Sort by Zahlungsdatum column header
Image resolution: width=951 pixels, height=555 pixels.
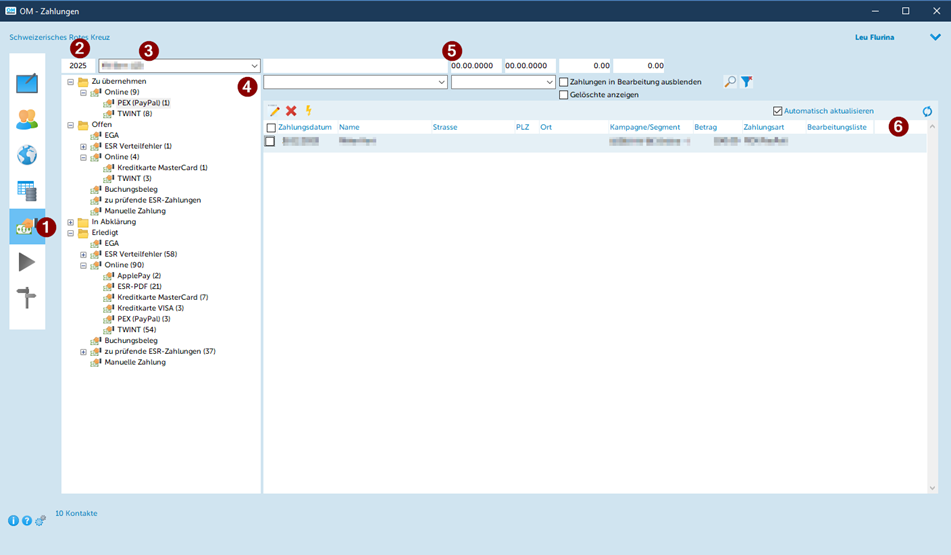(304, 127)
